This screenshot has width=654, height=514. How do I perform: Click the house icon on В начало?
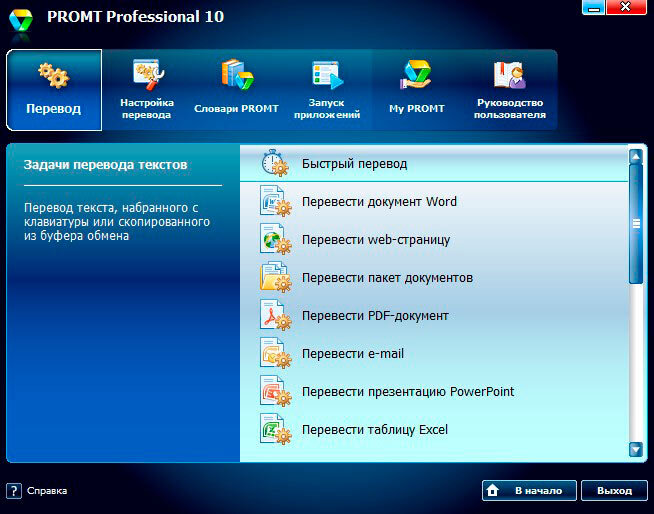coord(493,490)
